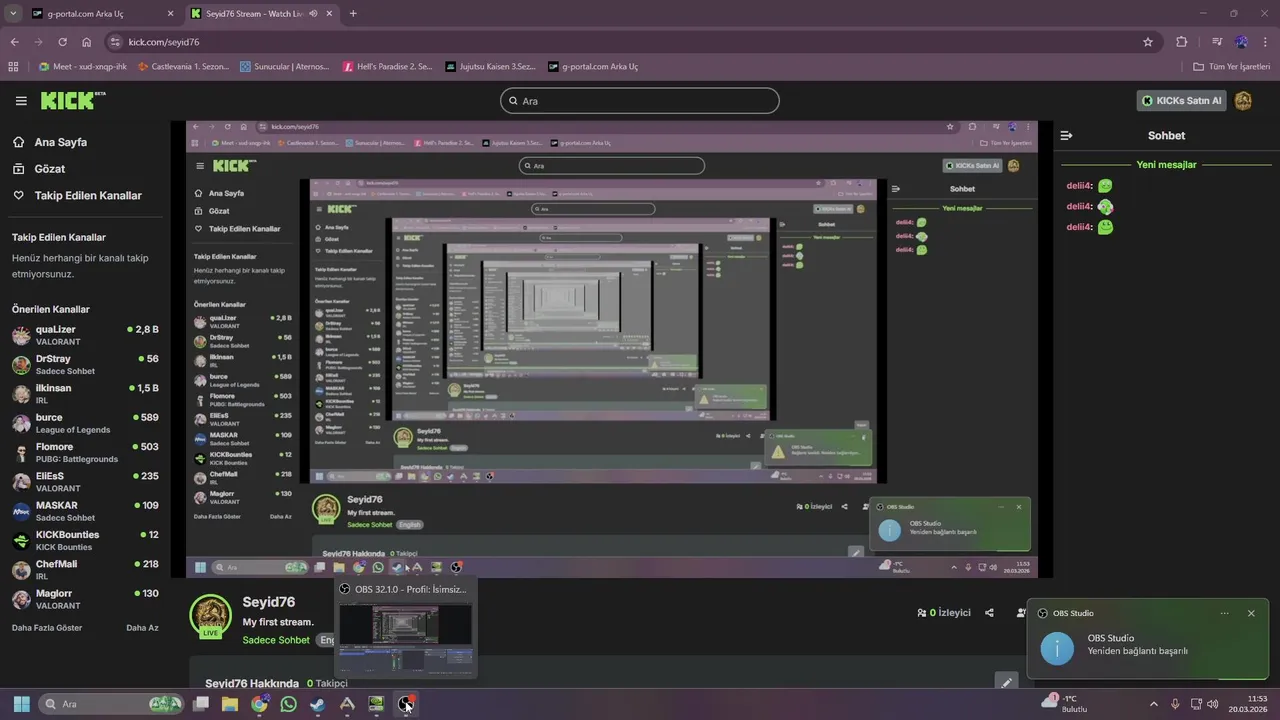Switch to the g-portal.com browser tab
The image size is (1280, 720).
(x=100, y=14)
